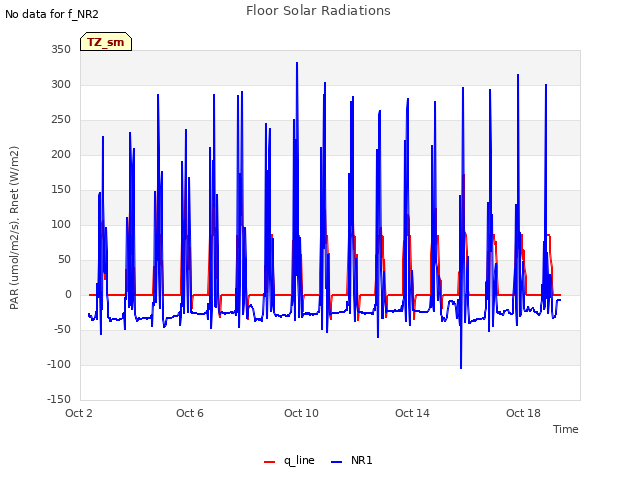Viewport: 640px width, 480px height.
Task: Click the blue NR1 legend swatch
Action: click(x=336, y=462)
